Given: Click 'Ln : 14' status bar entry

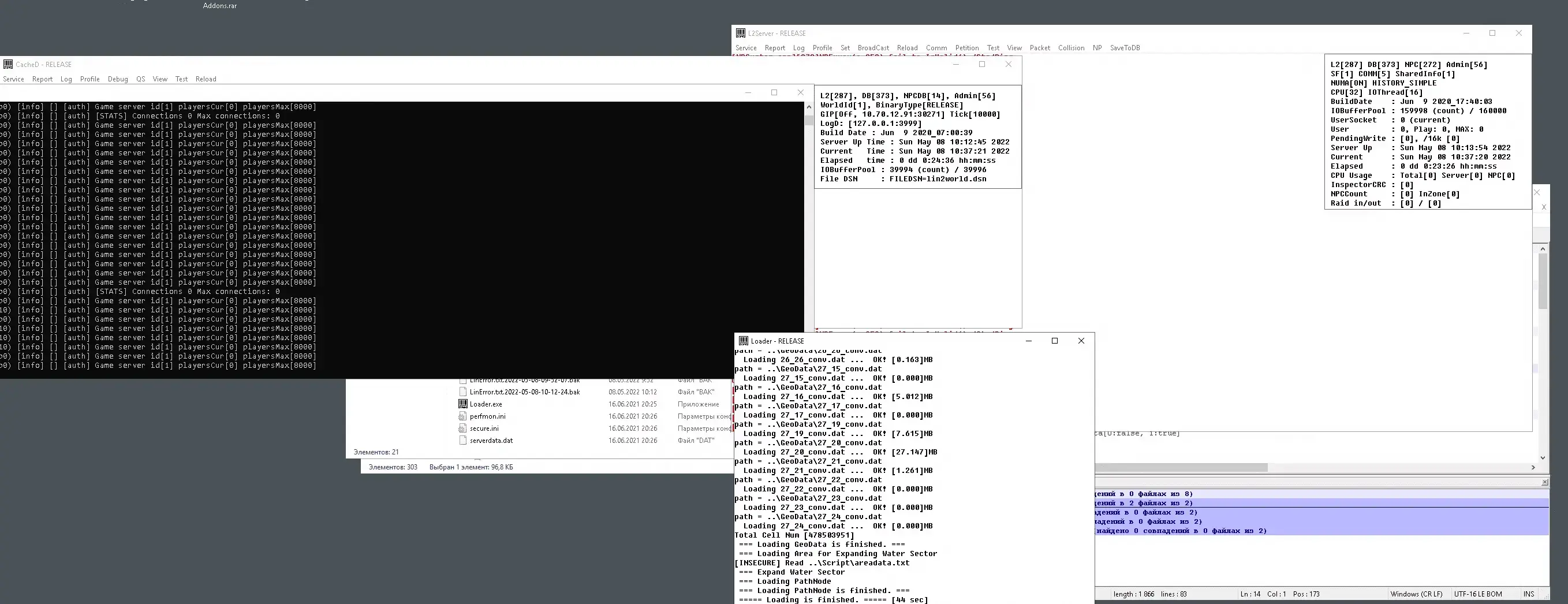Looking at the screenshot, I should [x=1250, y=594].
